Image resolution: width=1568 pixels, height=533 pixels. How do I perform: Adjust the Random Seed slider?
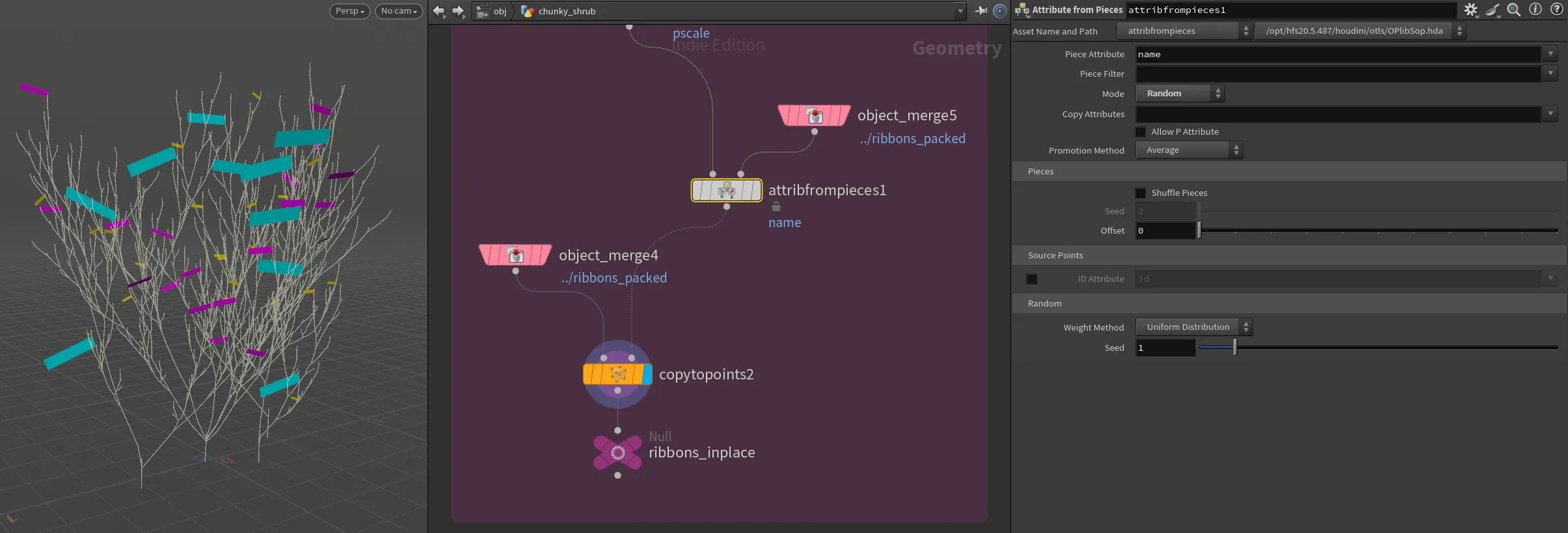coord(1378,348)
